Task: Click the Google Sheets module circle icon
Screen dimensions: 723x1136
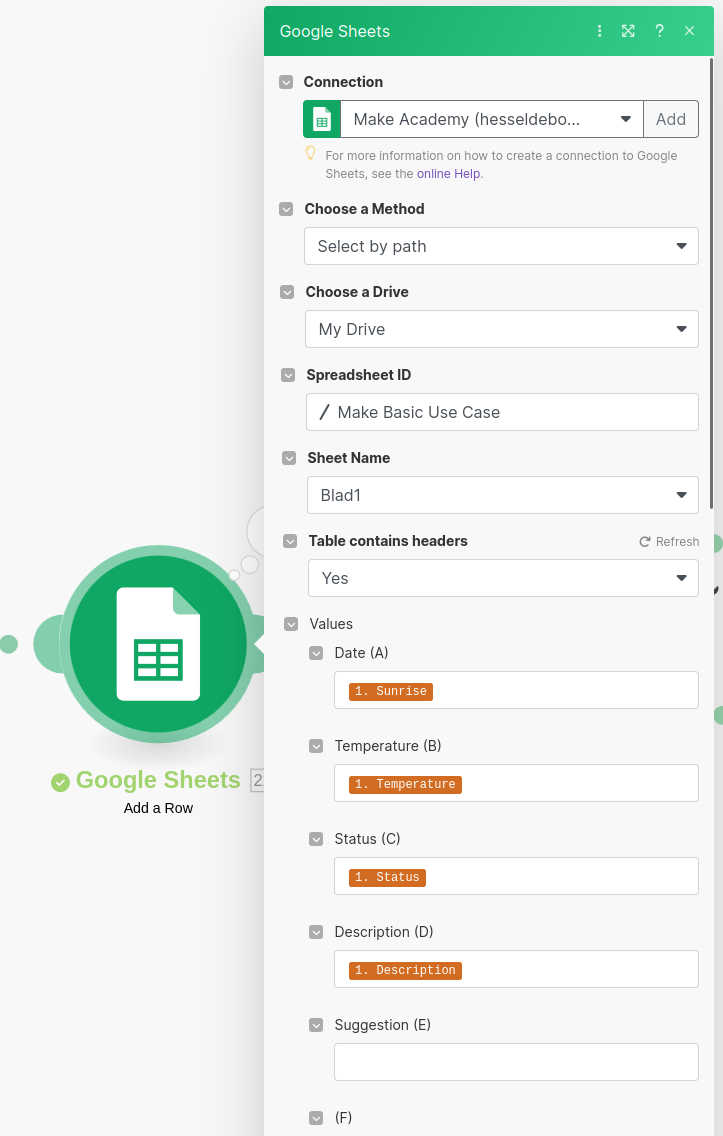Action: (x=158, y=643)
